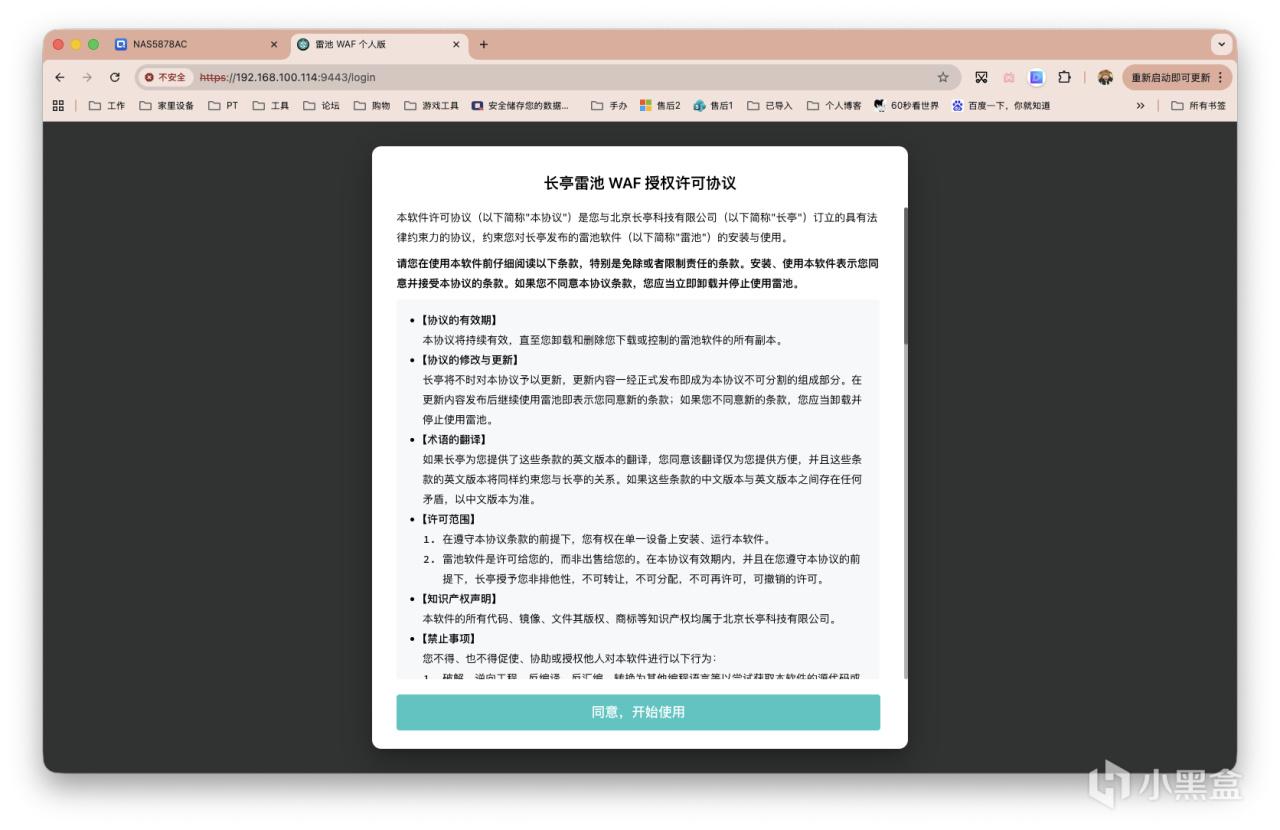Close the NAS5878AC tab
The image size is (1280, 830).
[x=274, y=44]
